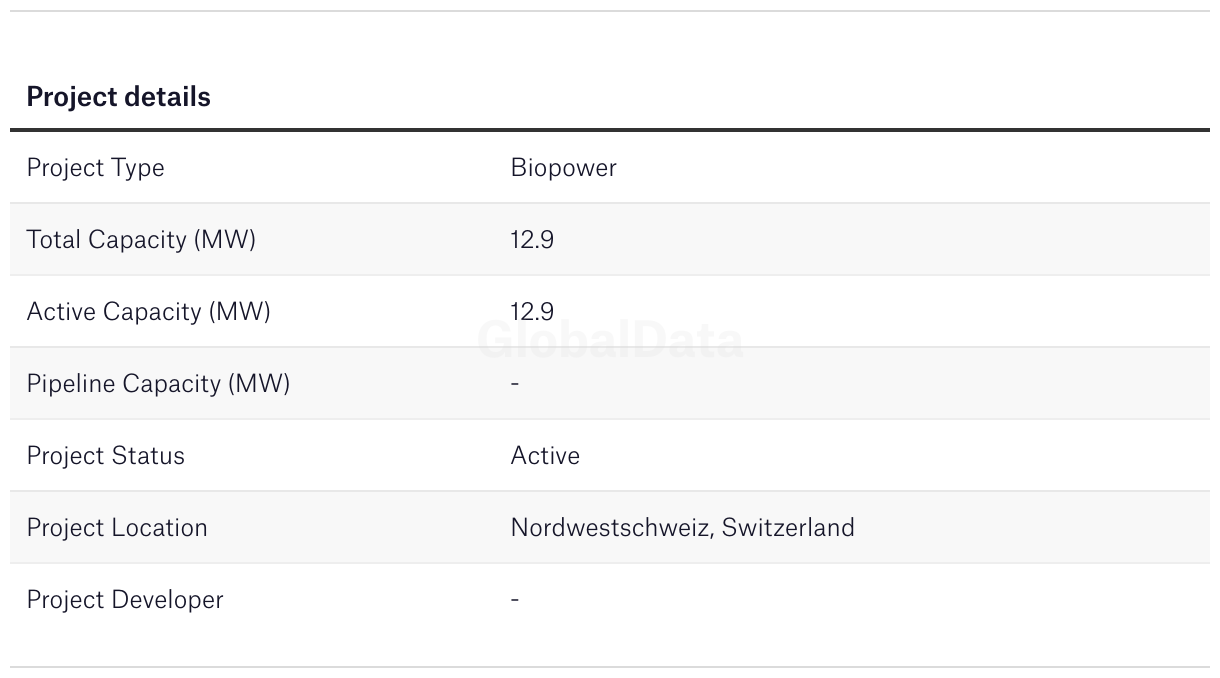Click the Project Developer dash value
Viewport: 1220px width, 678px height.
point(515,600)
